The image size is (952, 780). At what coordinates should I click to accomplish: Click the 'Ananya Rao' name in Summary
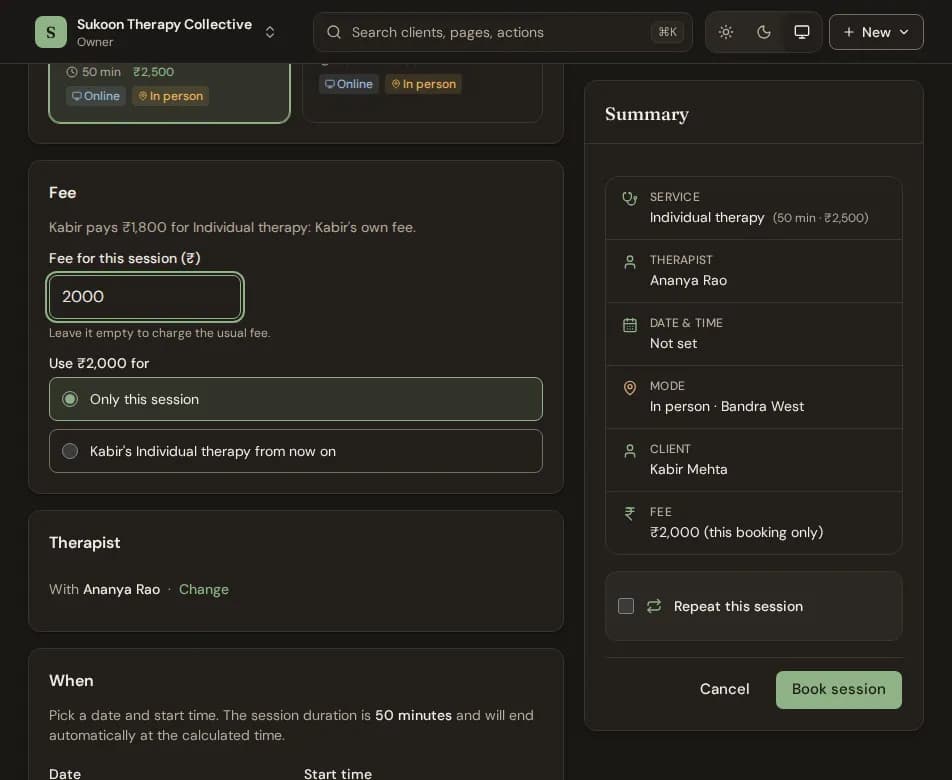coord(688,280)
